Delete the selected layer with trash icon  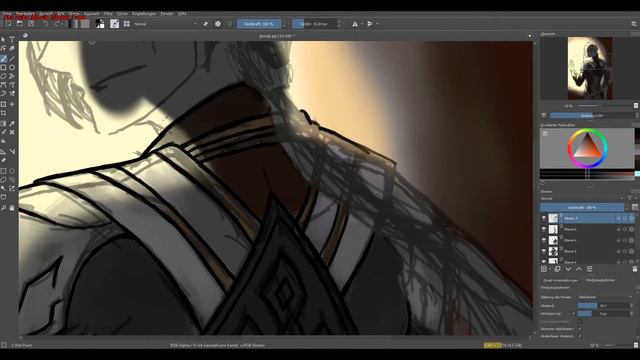[635, 269]
